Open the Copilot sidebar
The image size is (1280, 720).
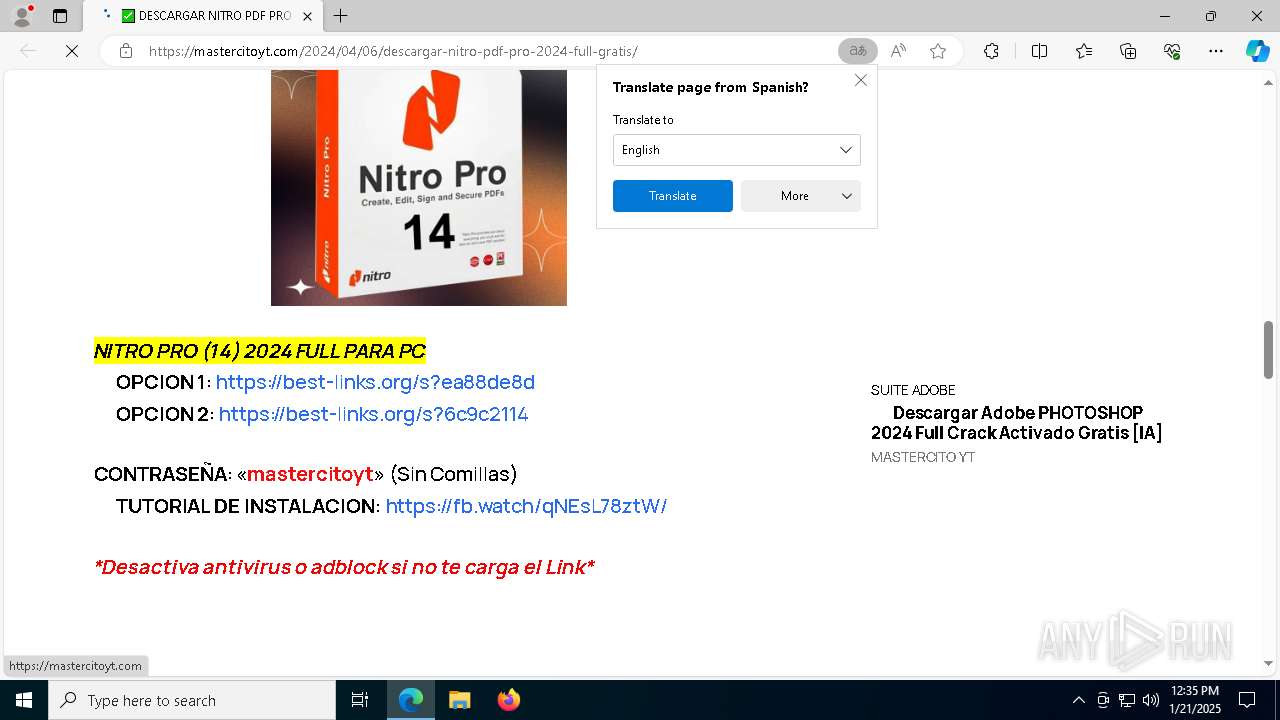(x=1257, y=51)
